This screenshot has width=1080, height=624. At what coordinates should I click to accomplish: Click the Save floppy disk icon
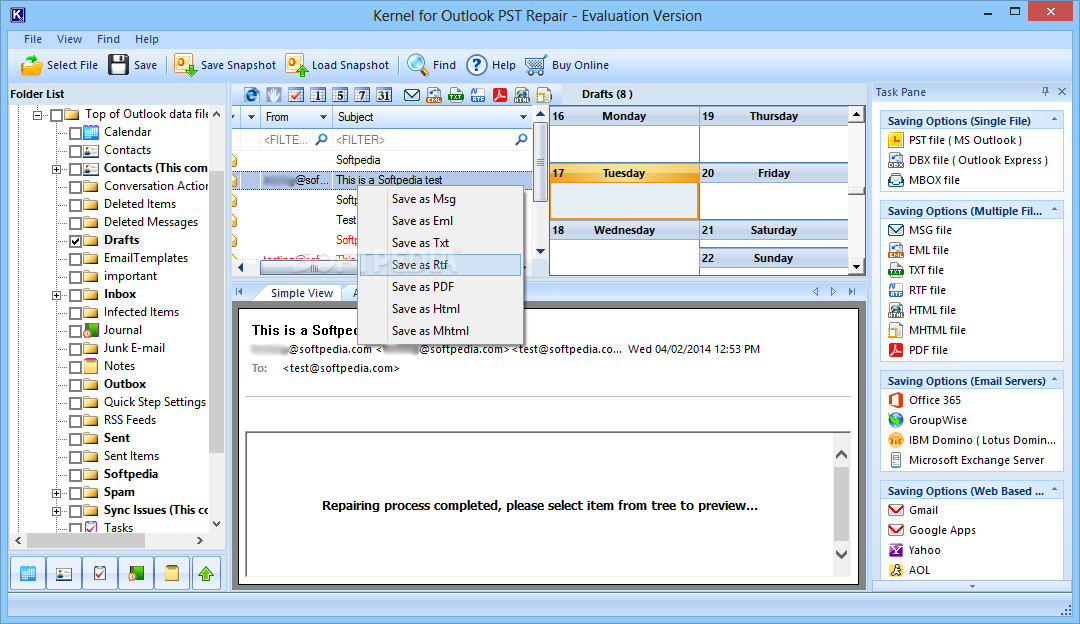click(x=118, y=65)
